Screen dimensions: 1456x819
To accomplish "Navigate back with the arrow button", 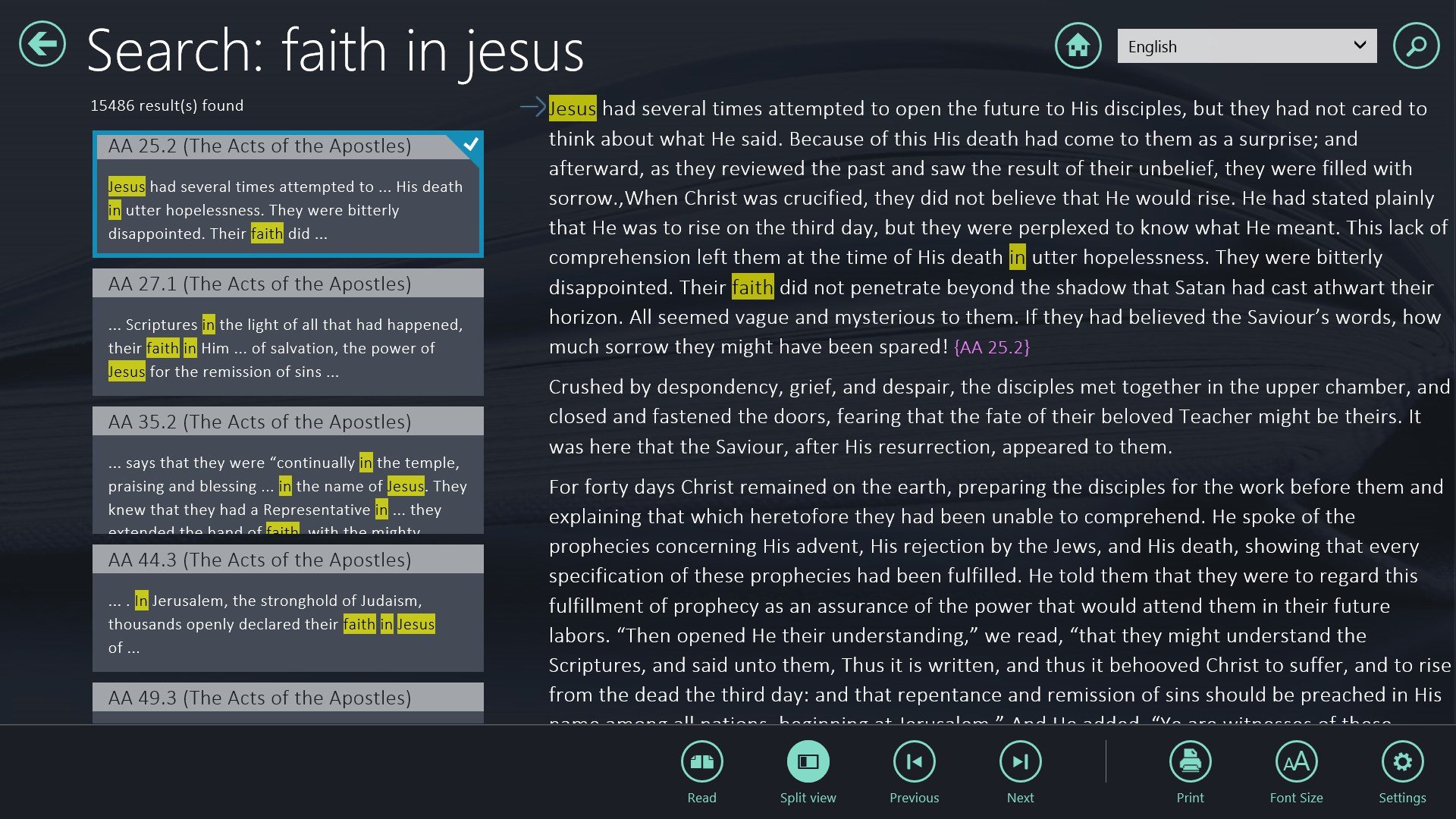I will [42, 45].
